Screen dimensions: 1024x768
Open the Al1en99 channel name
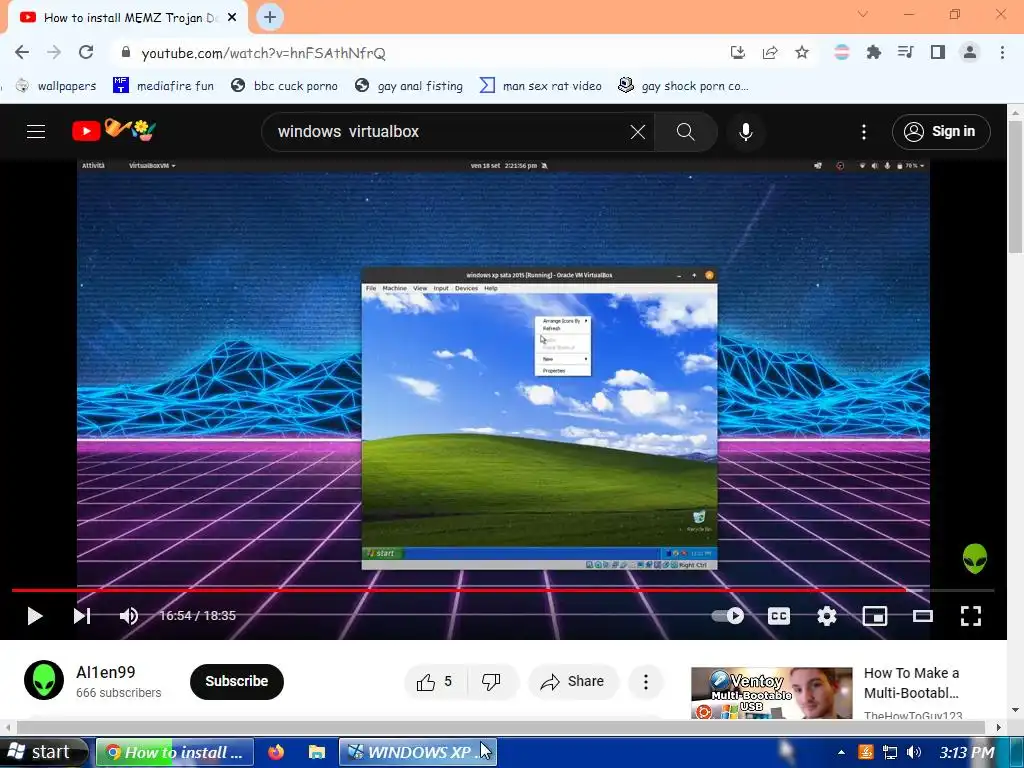(106, 672)
